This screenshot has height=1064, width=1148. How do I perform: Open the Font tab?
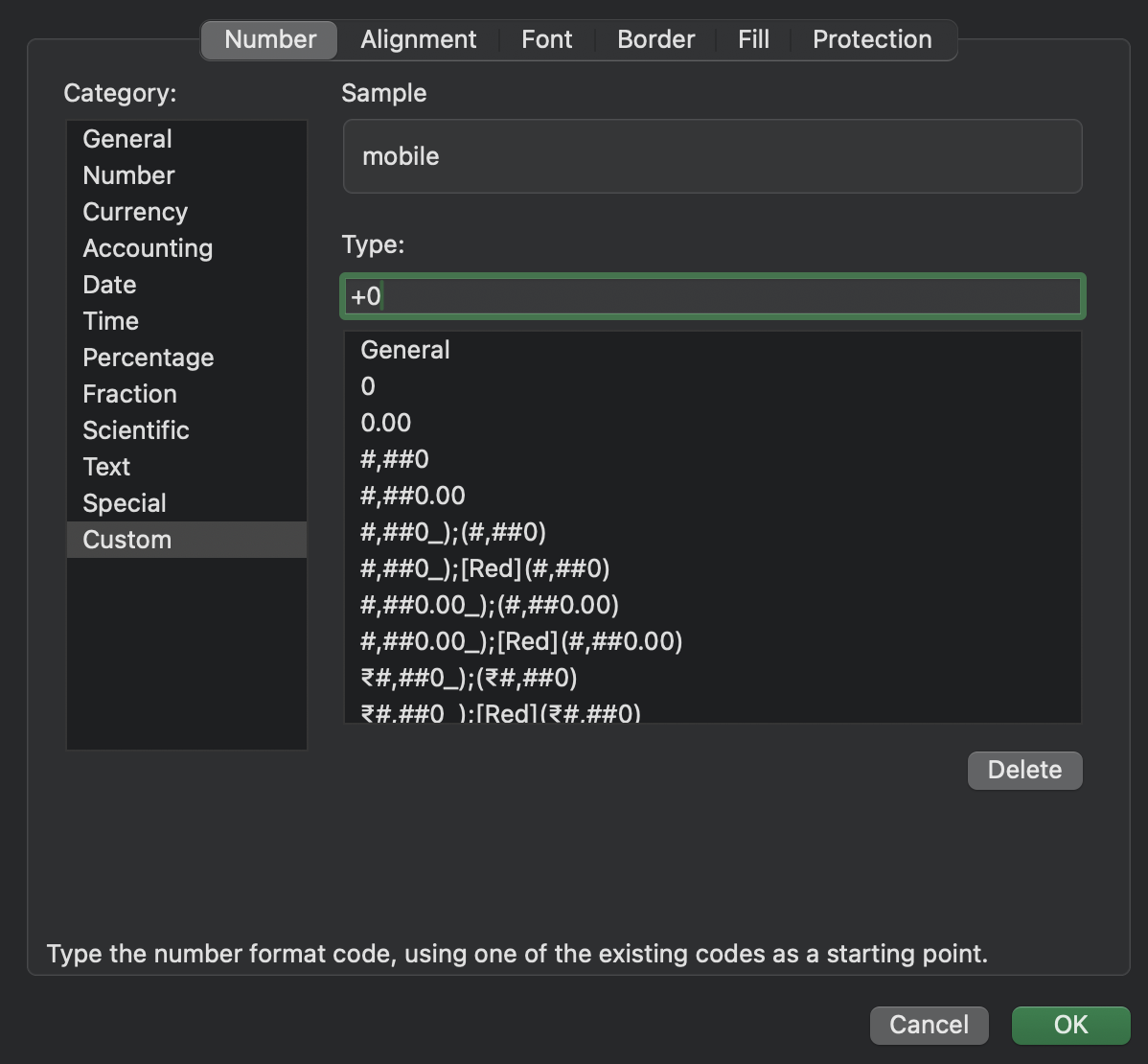547,39
